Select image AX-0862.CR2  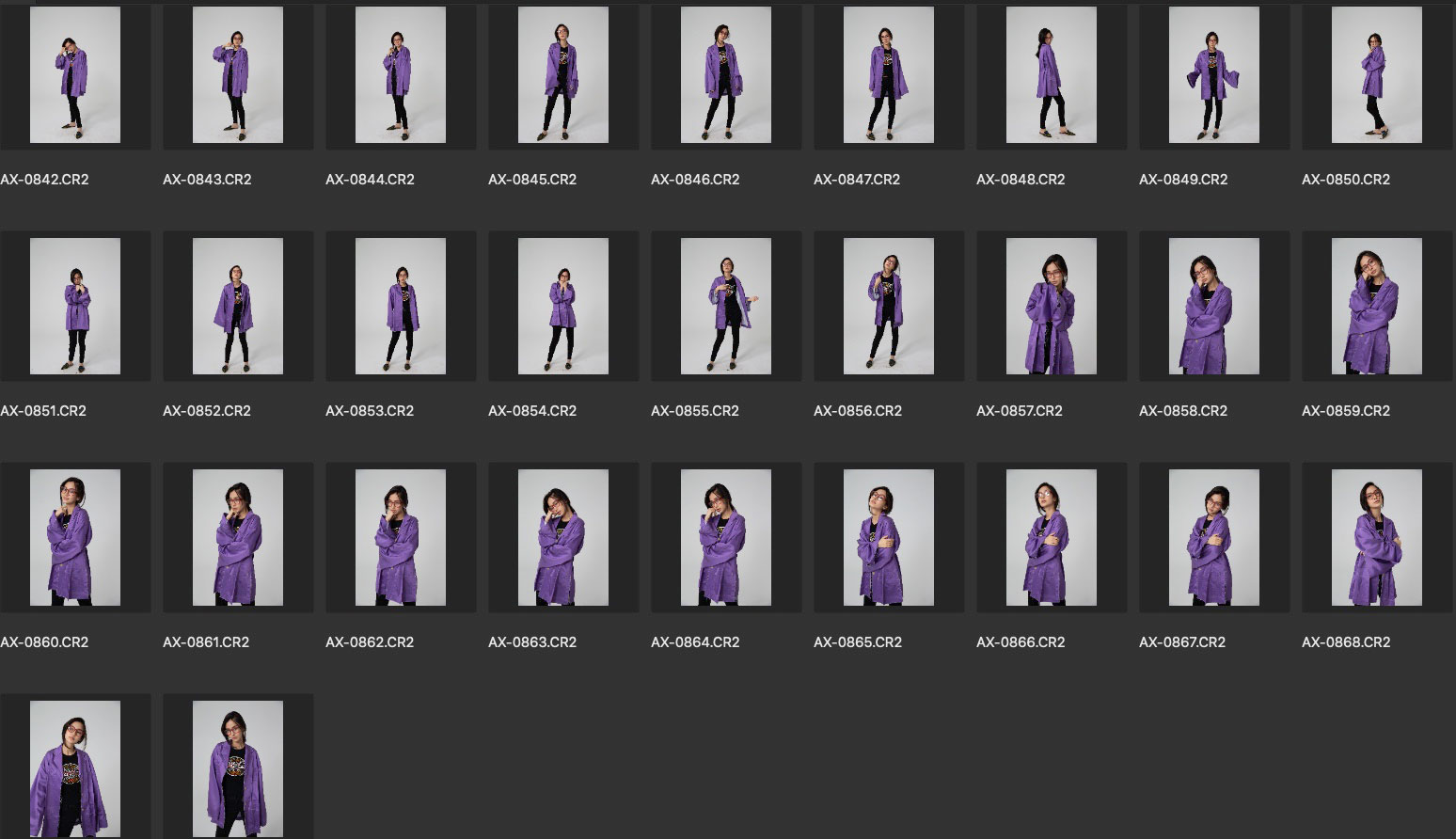(x=401, y=538)
